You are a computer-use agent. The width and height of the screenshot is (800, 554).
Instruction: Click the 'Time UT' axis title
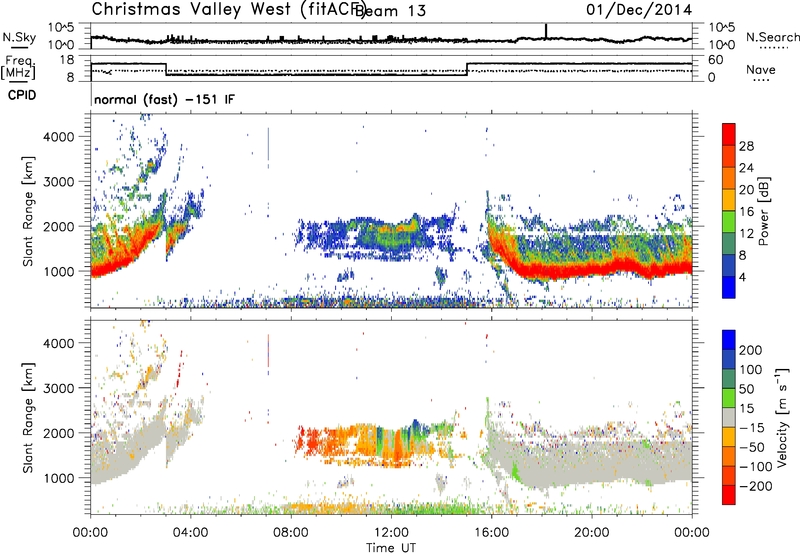[x=391, y=547]
